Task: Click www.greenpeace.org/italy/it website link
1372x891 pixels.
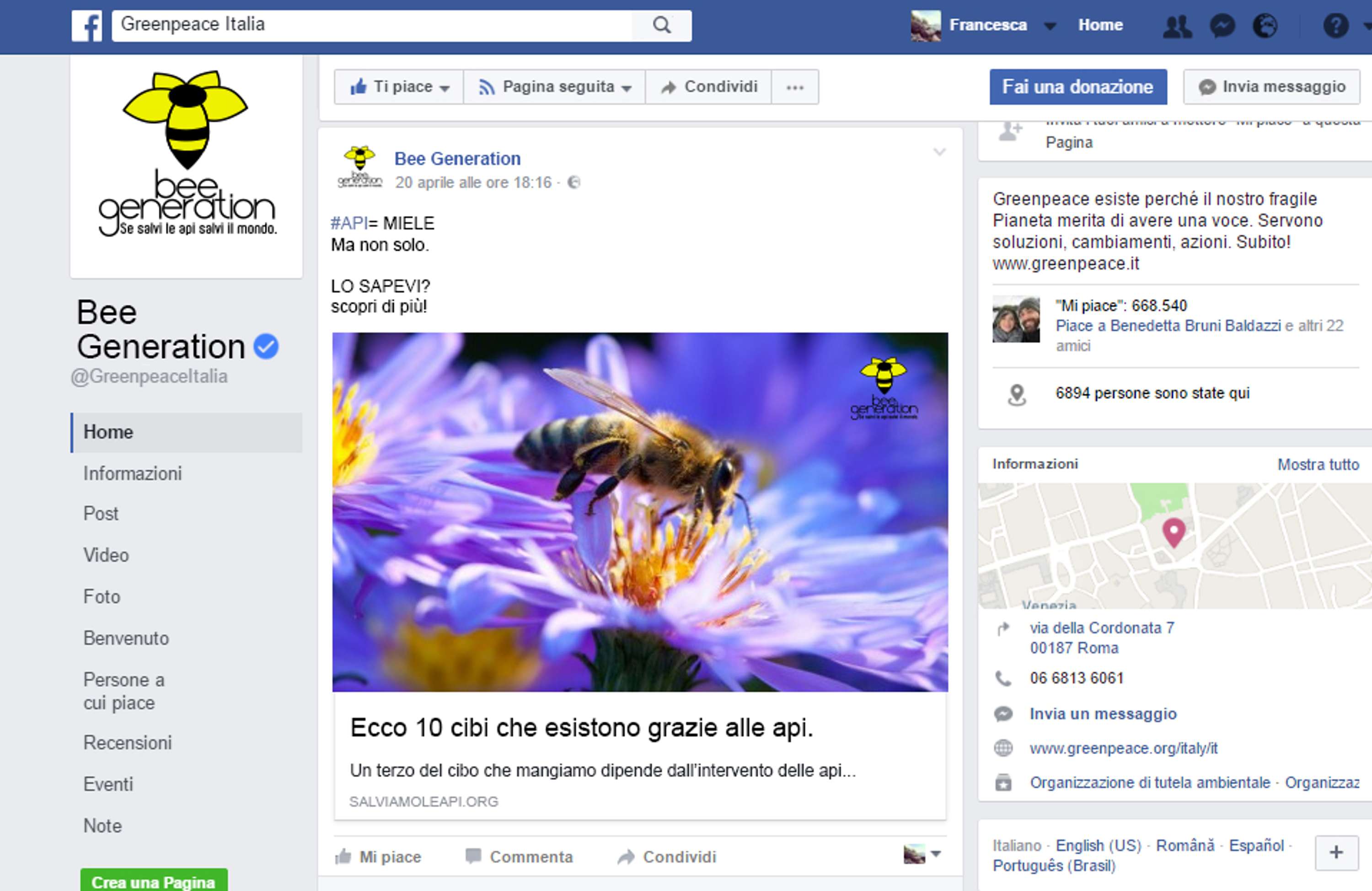Action: pyautogui.click(x=1124, y=749)
